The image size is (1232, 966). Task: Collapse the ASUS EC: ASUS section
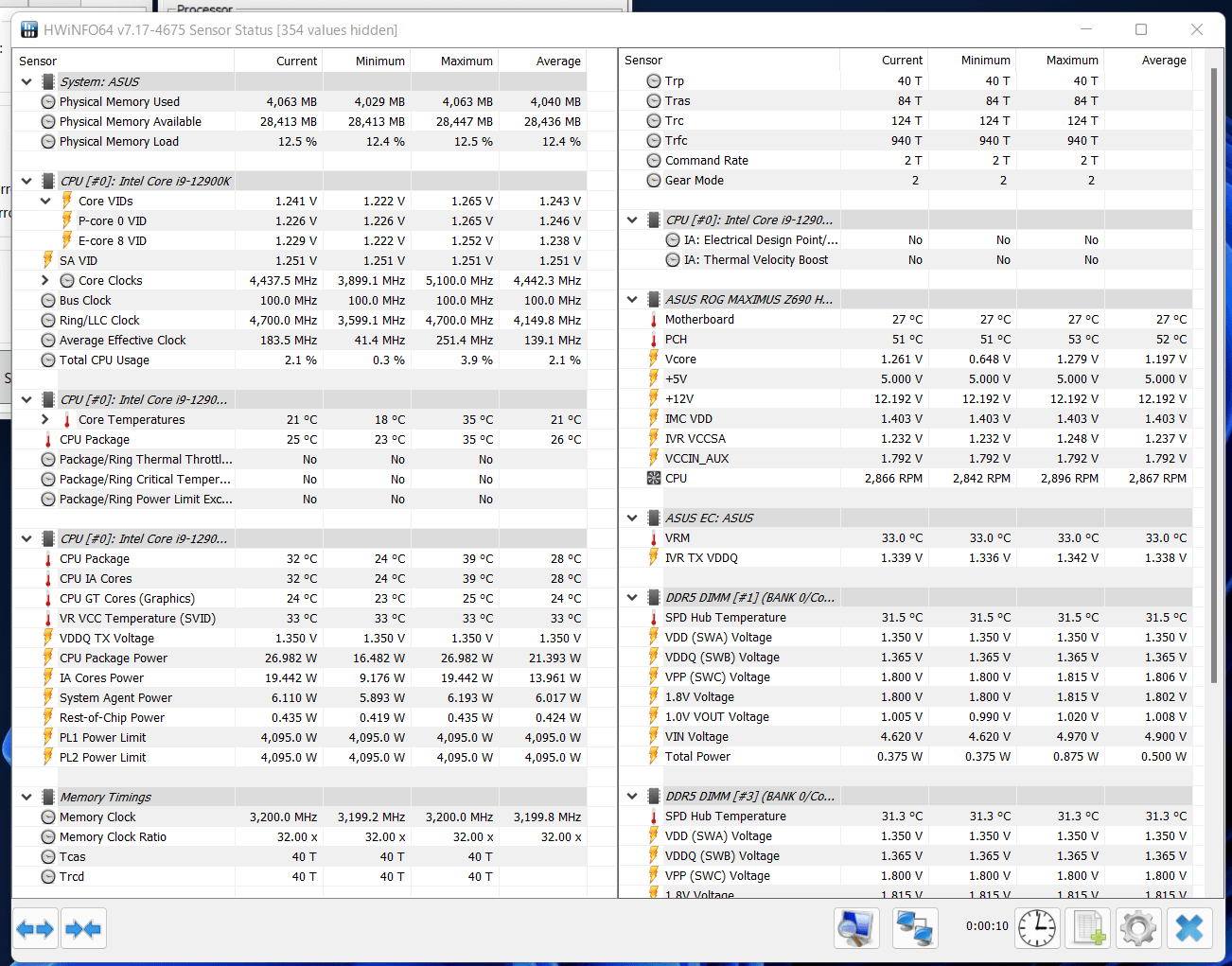coord(632,518)
